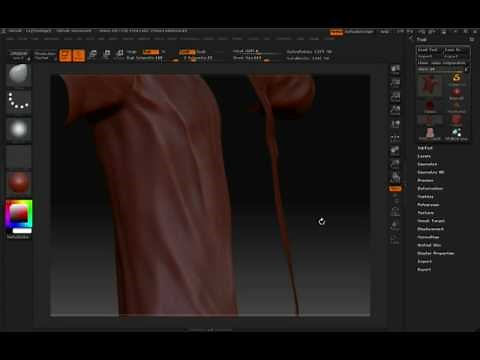
Task: Expand the Geometry HD sub-palette
Action: pos(431,172)
